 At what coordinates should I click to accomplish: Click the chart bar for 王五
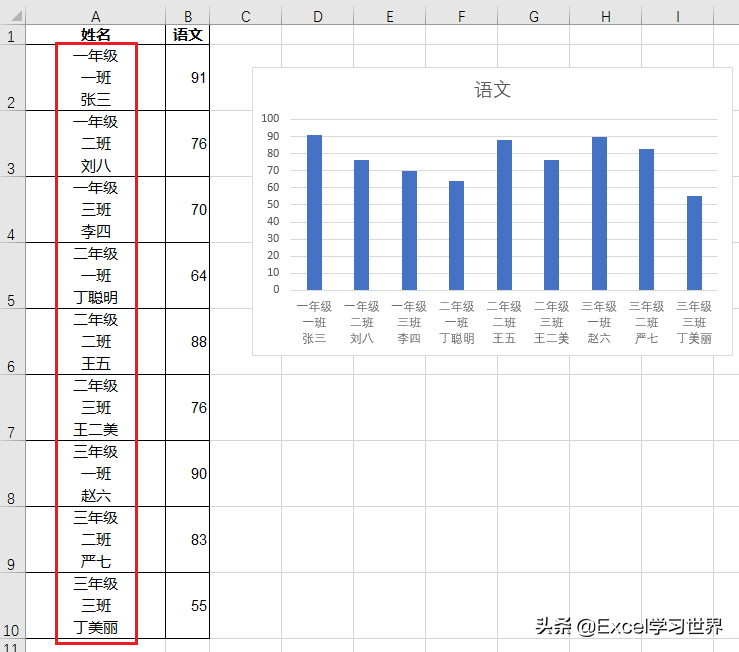tap(504, 215)
